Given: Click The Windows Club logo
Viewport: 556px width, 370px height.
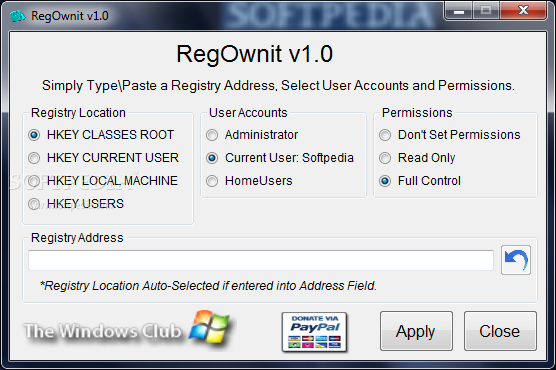Looking at the screenshot, I should click(128, 330).
